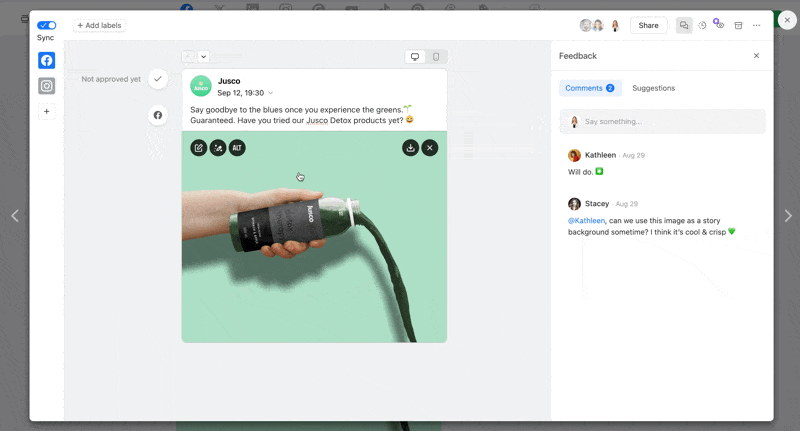
Task: Click the post caption text to edit
Action: [x=302, y=115]
